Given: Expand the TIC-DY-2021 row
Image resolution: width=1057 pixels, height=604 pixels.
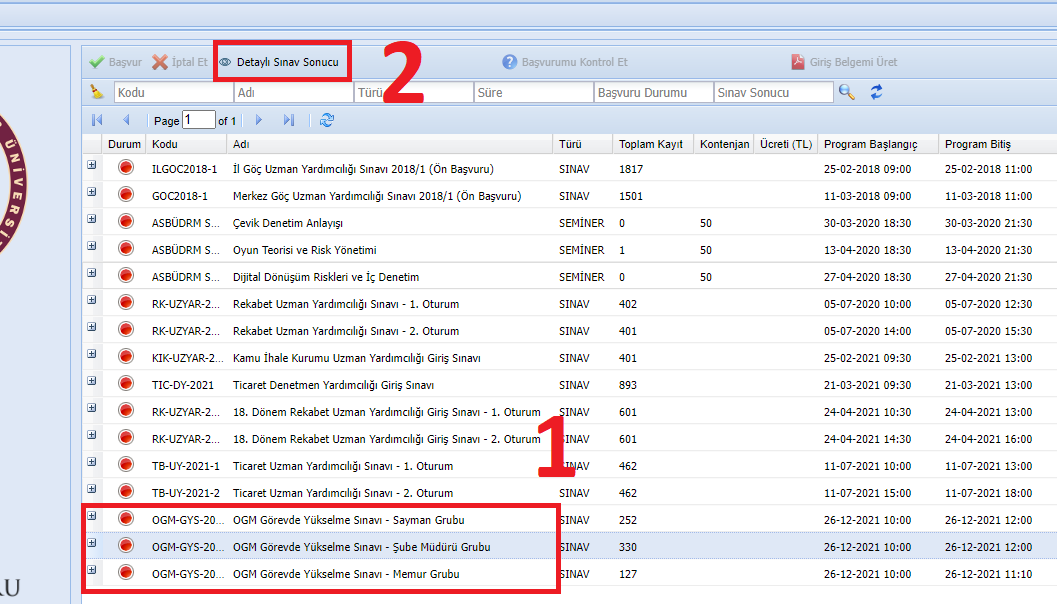Looking at the screenshot, I should (92, 381).
